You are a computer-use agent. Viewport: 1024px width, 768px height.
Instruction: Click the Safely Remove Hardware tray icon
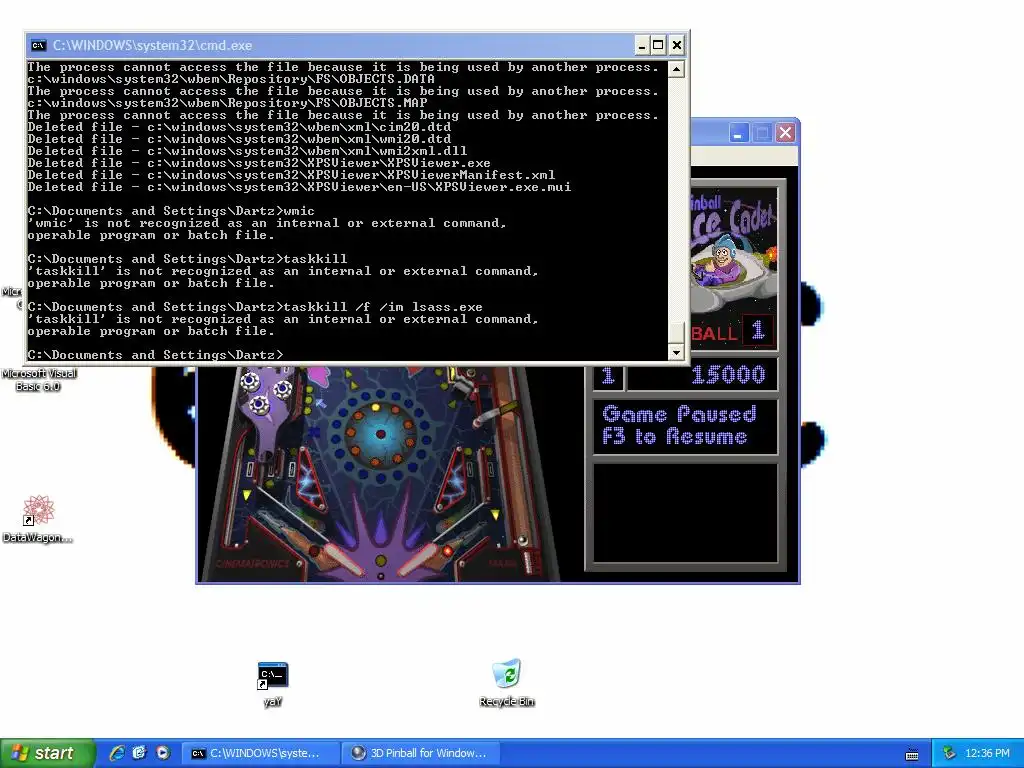(x=949, y=753)
